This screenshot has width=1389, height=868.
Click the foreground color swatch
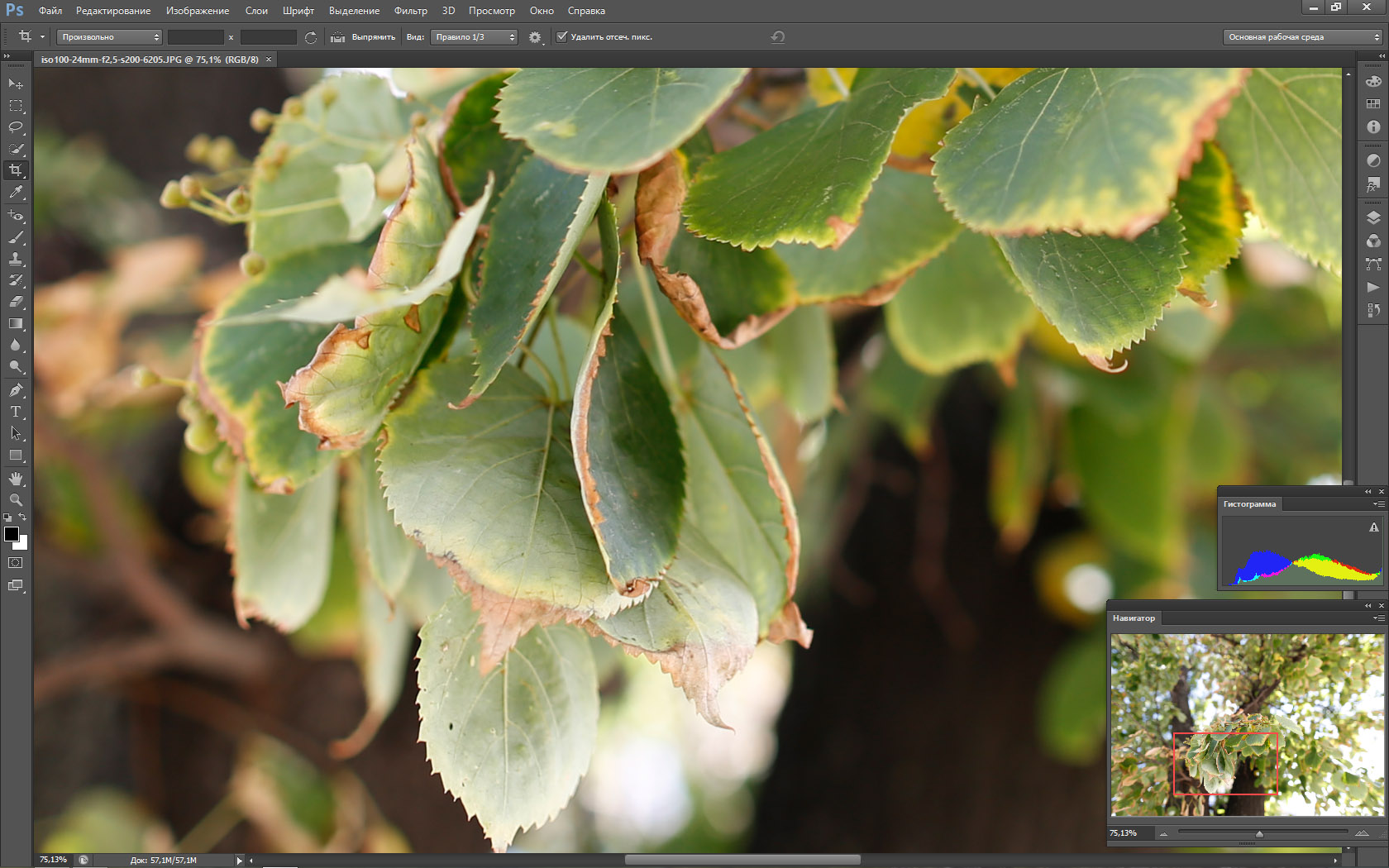pos(12,534)
